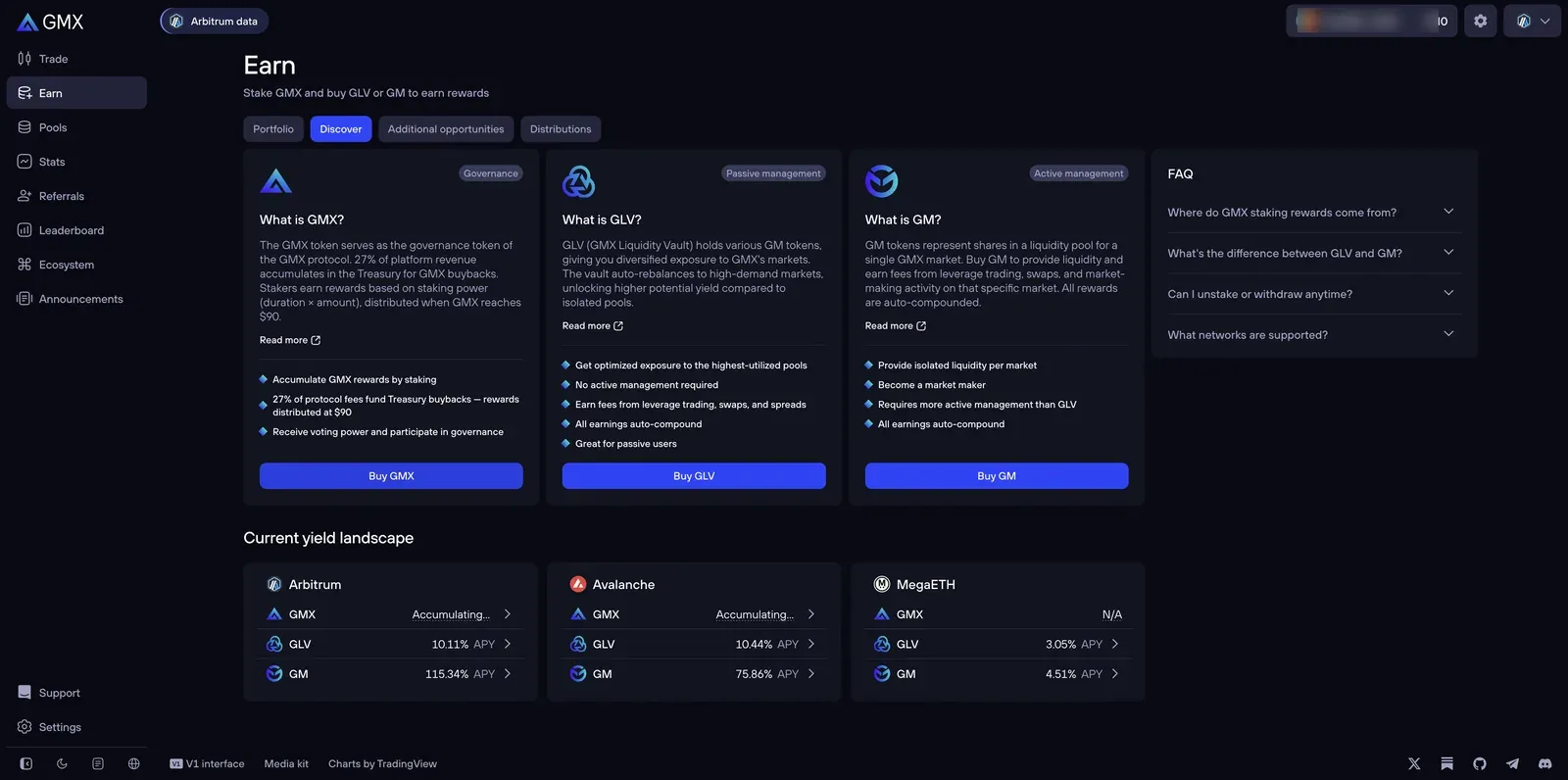The image size is (1568, 780).
Task: Expand 'Can I unstake or withdraw anytime?' FAQ
Action: click(1314, 294)
